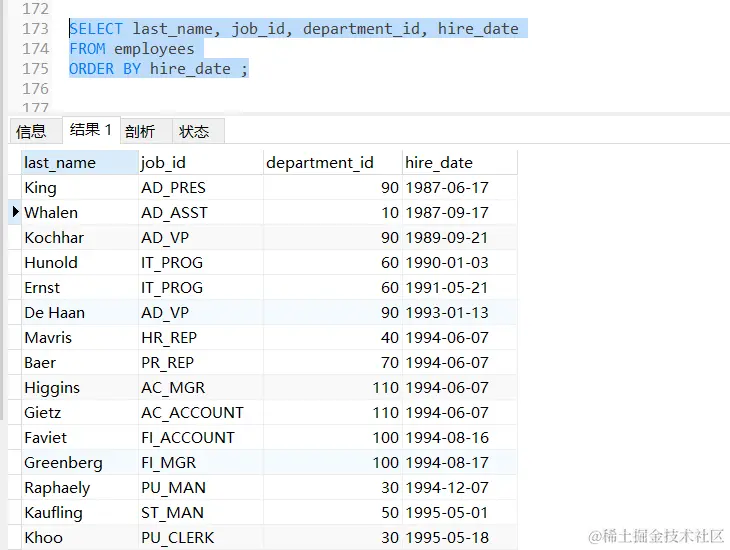Select hire_date 1991-05-21 cell
This screenshot has width=730, height=550.
460,287
